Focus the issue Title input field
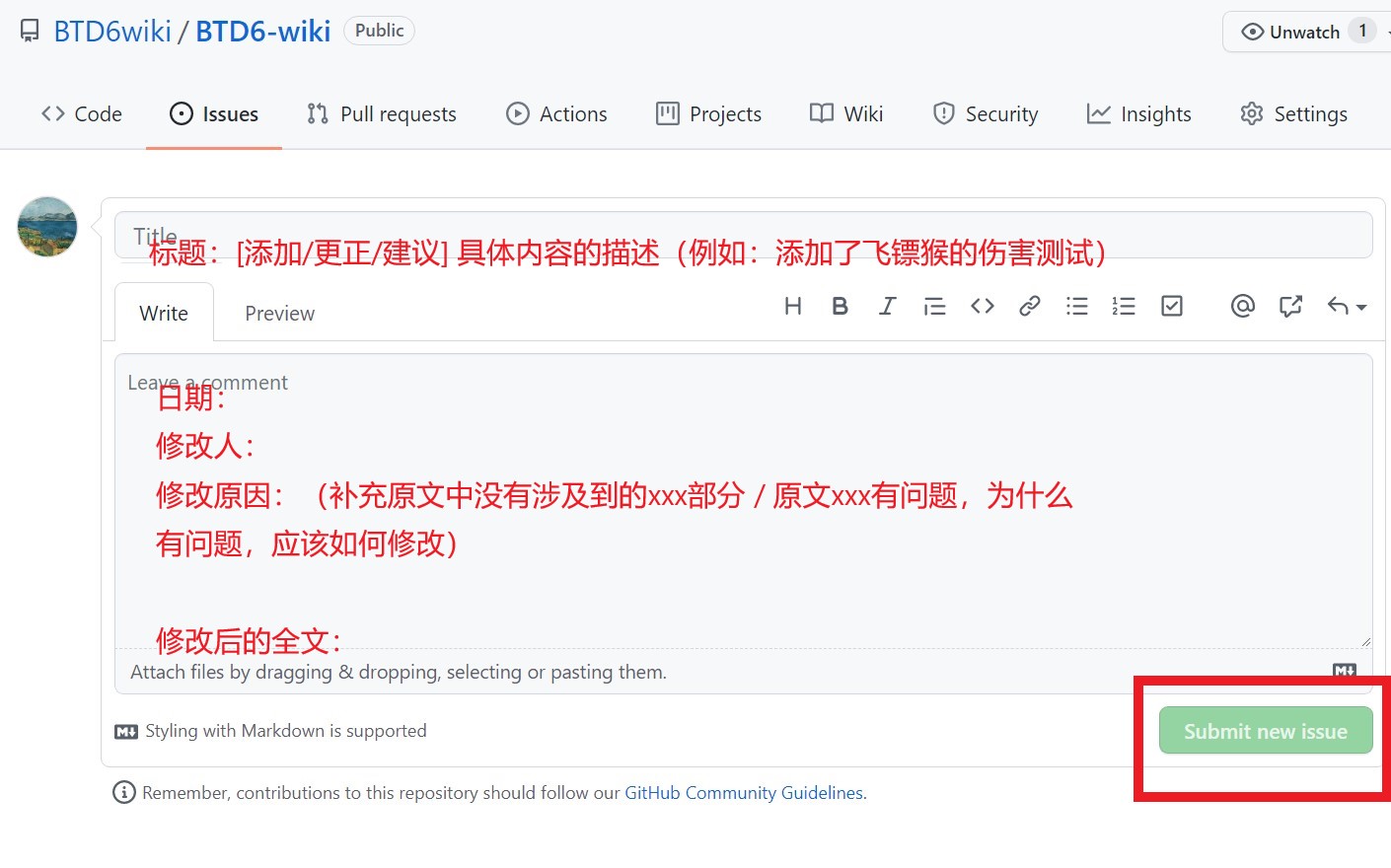This screenshot has width=1391, height=868. [x=744, y=235]
